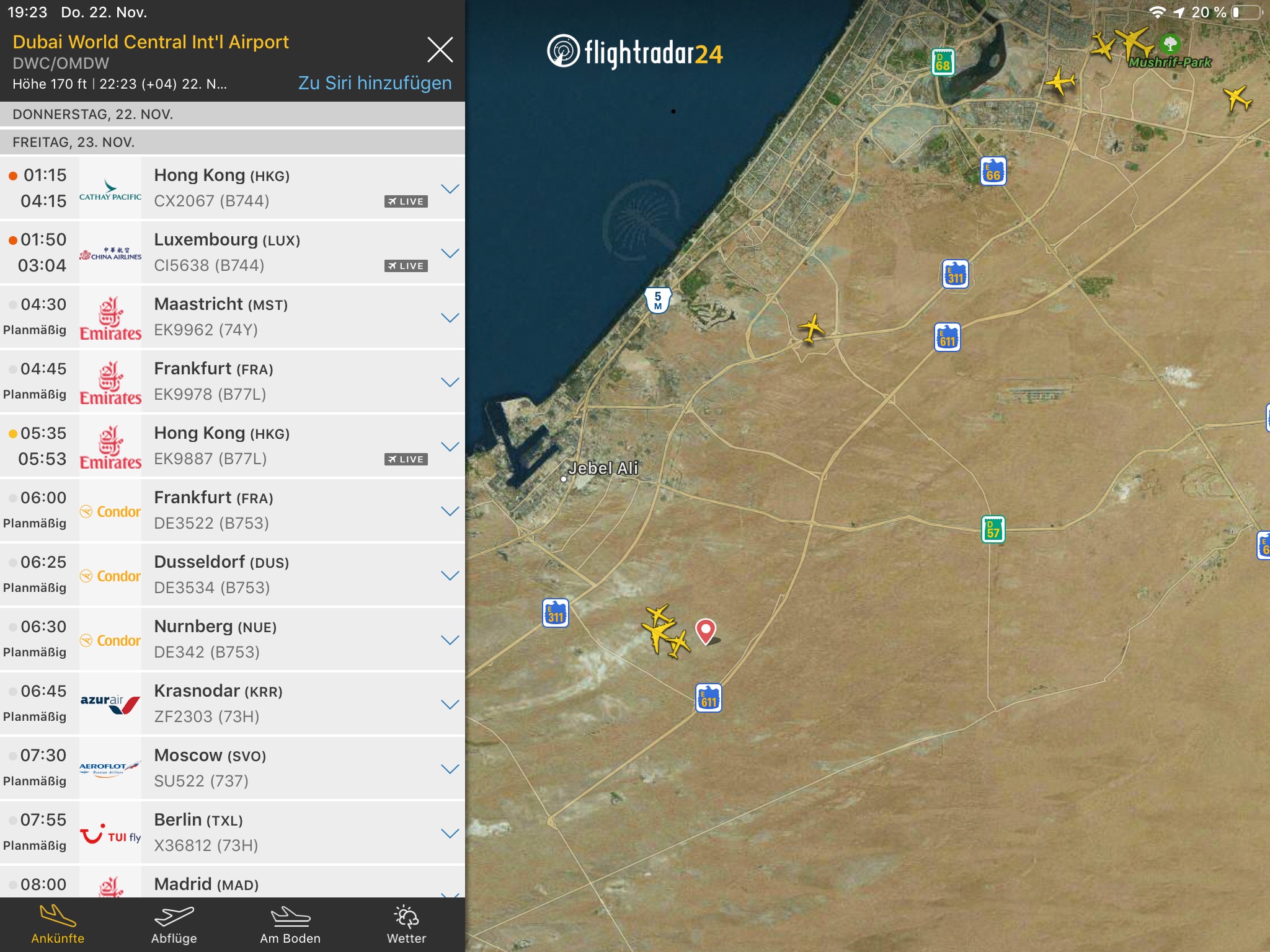1270x952 pixels.
Task: Open Maastricht (MST) flight row
Action: tap(233, 317)
